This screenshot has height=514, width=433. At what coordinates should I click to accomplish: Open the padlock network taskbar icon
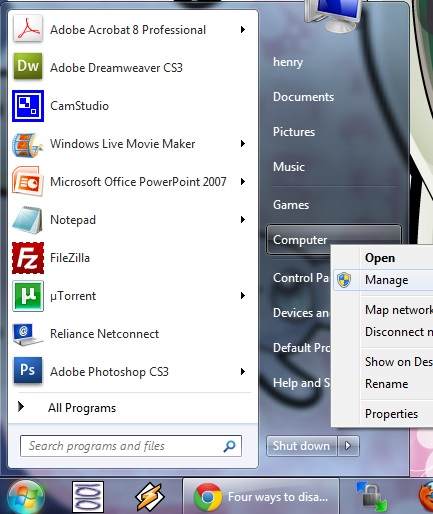(372, 496)
